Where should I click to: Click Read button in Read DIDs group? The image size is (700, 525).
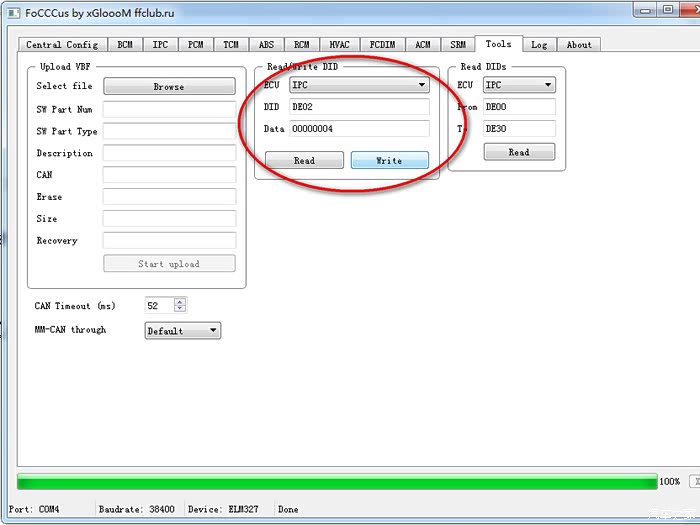point(519,152)
